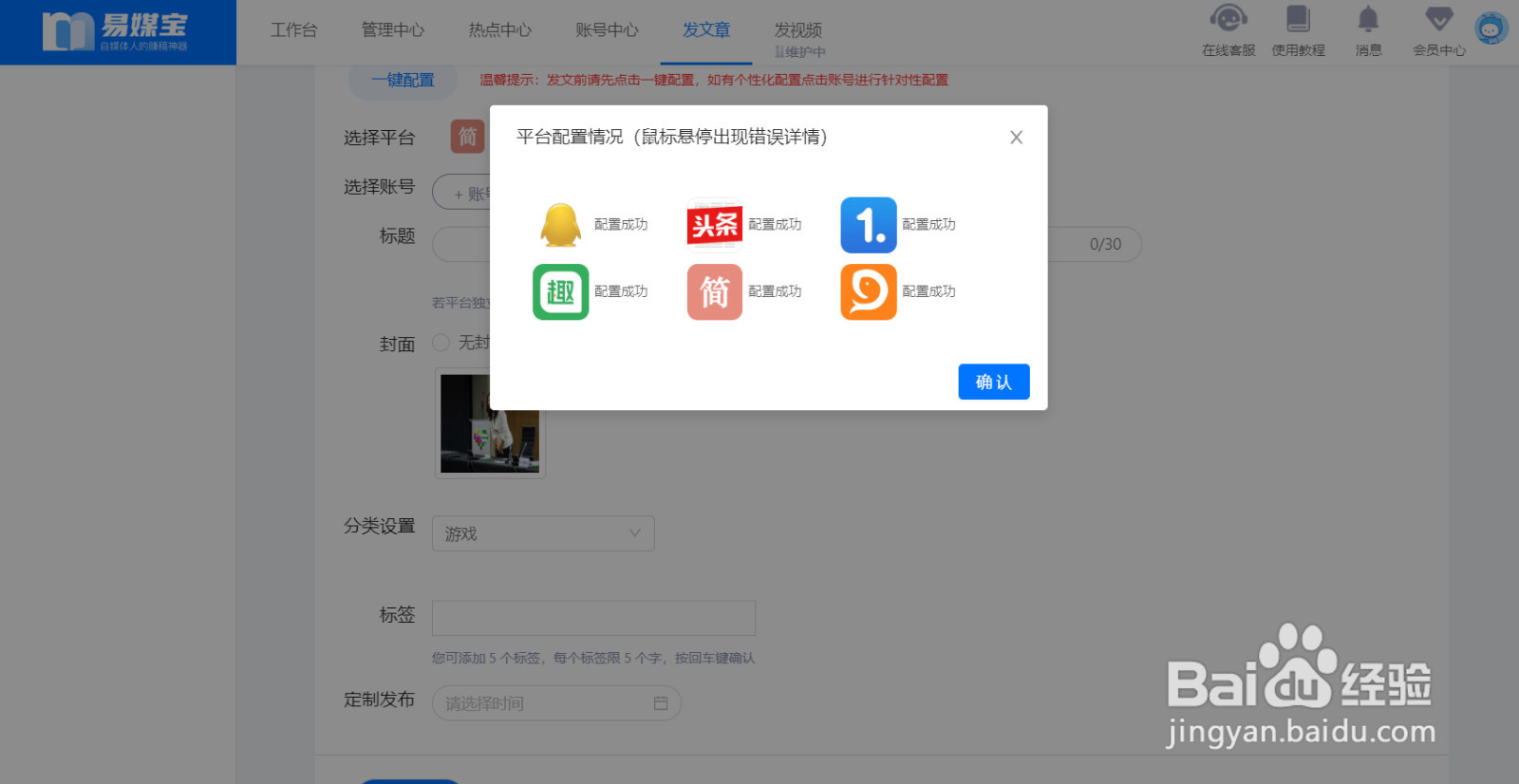Click the pink Jianshu (简) icon in dialog
Viewport: 1519px width, 784px height.
point(714,291)
